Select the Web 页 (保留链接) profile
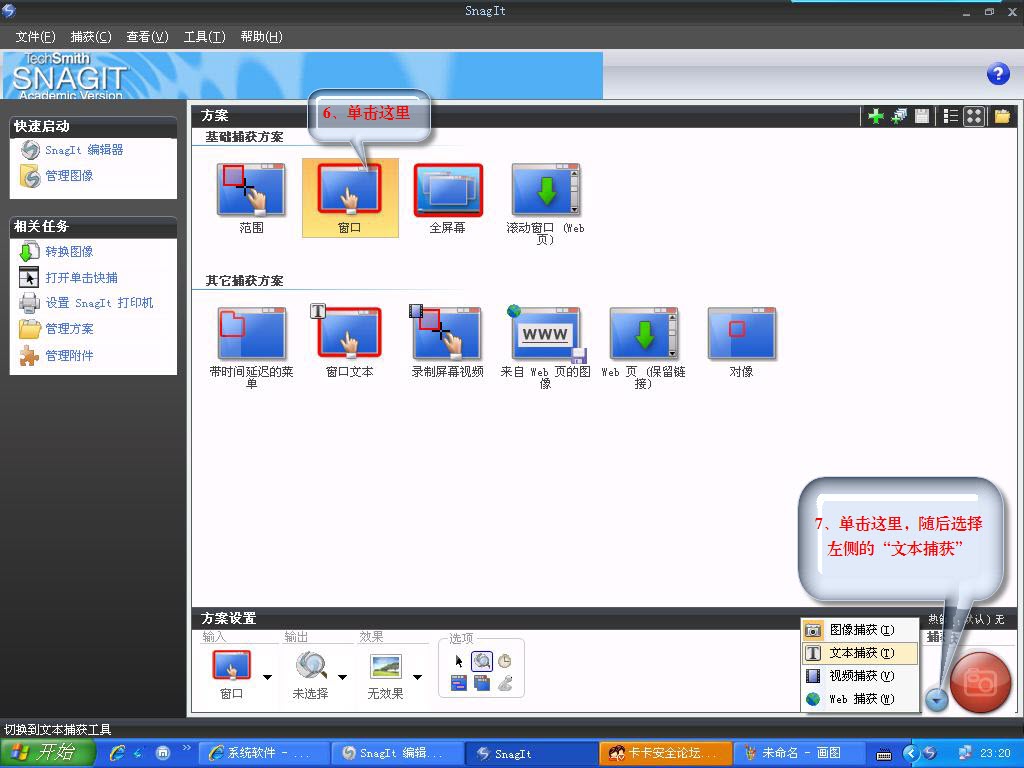 click(x=643, y=347)
